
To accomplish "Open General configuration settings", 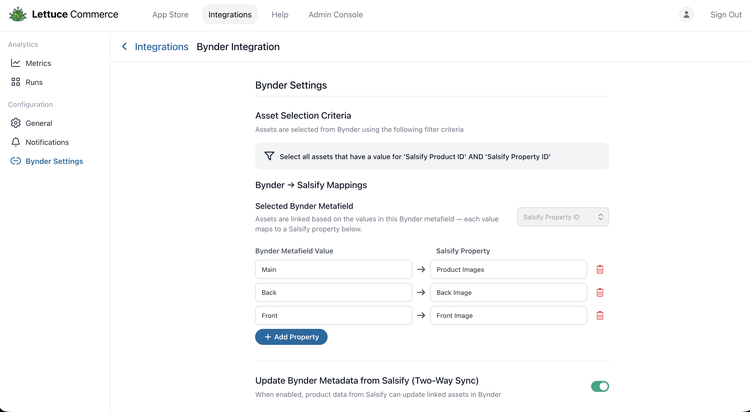I will click(38, 123).
